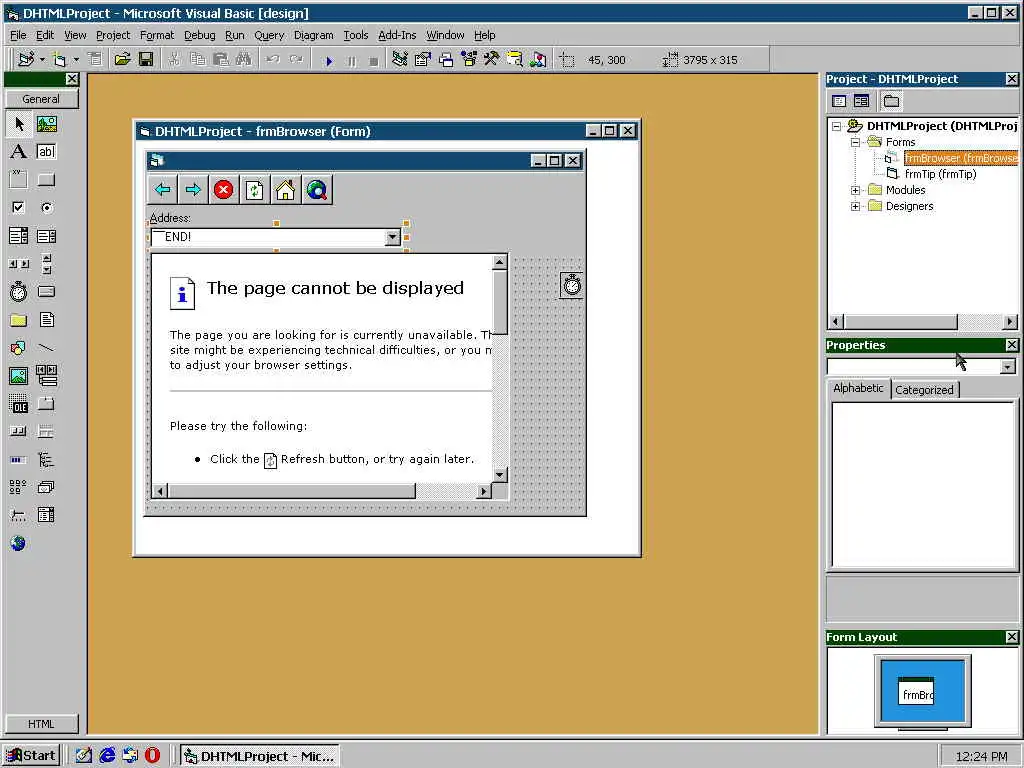This screenshot has height=768, width=1024.
Task: Select the HScrollBar control tool
Action: tap(18, 264)
